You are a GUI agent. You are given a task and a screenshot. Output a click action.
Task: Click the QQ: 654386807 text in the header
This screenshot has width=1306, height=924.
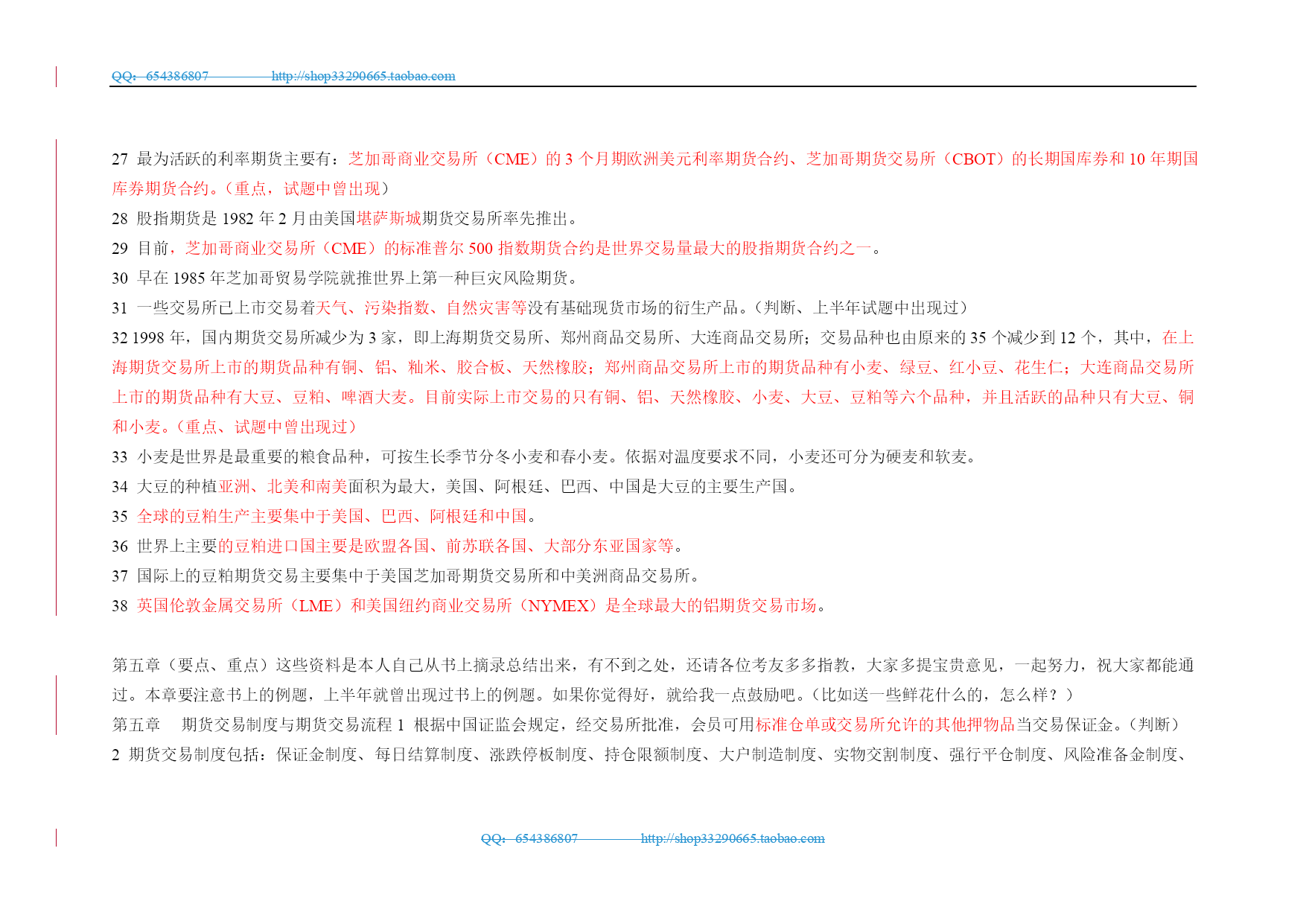160,76
